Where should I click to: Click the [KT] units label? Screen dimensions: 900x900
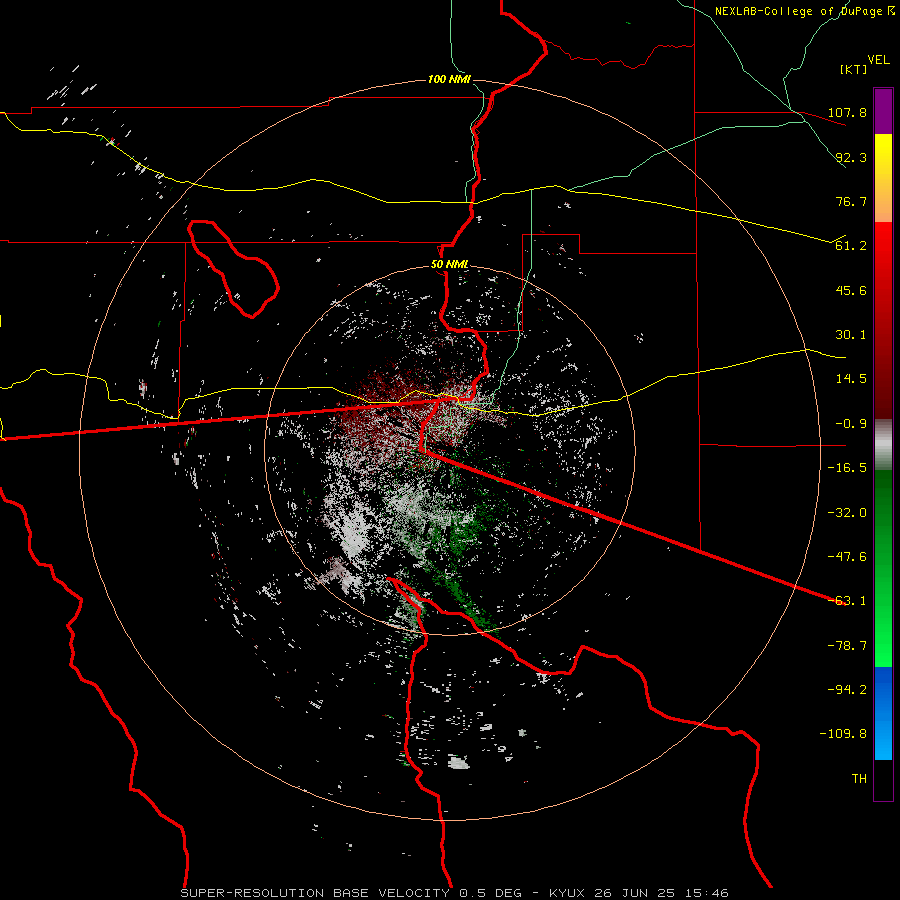[854, 69]
